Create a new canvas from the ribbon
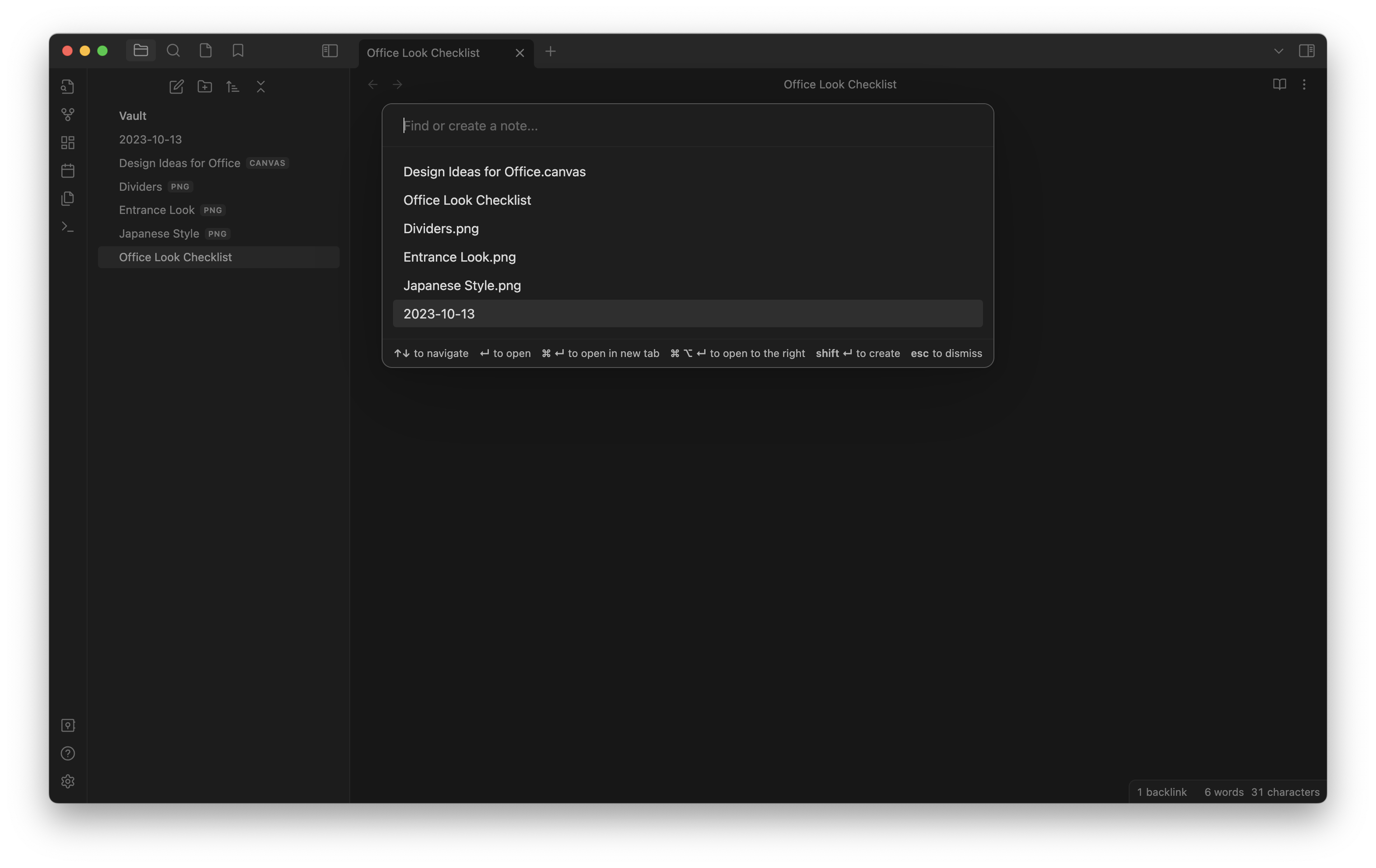 pos(67,142)
